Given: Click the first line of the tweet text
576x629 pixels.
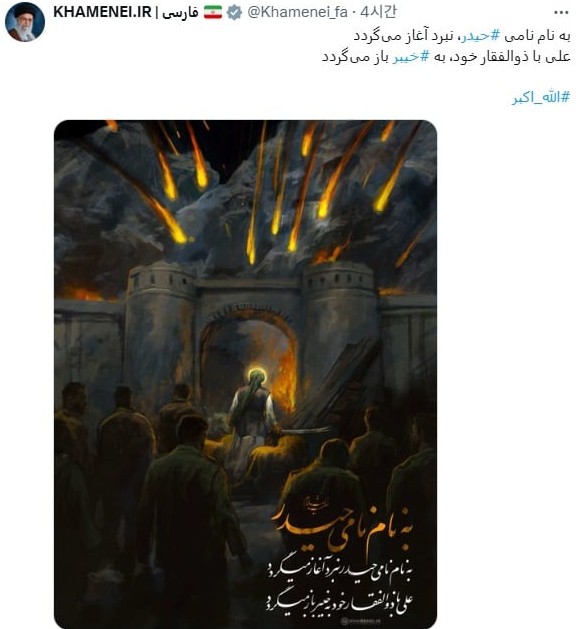Looking at the screenshot, I should click(462, 36).
